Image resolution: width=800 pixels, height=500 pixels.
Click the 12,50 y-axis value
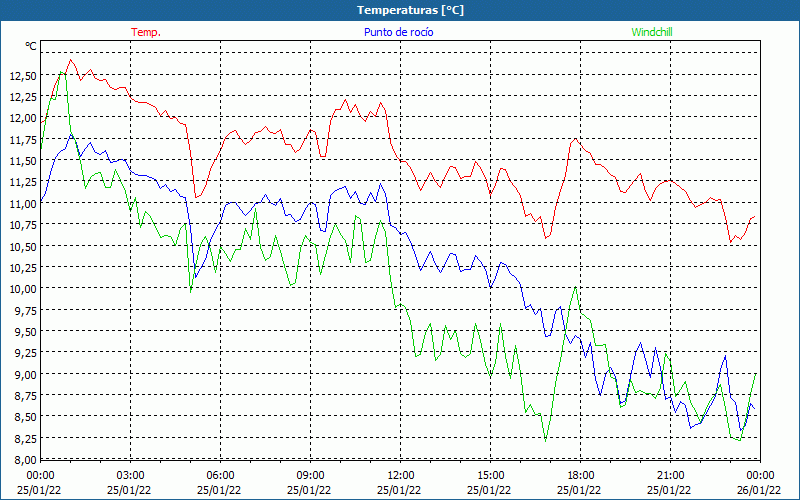23,76
